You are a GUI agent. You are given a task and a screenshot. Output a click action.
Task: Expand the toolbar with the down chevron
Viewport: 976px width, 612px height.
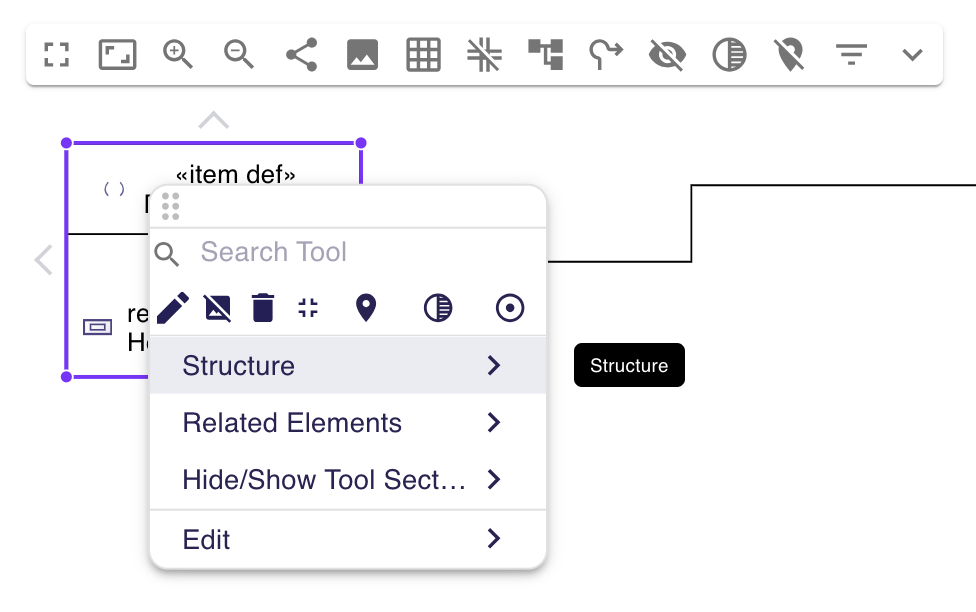[x=911, y=55]
